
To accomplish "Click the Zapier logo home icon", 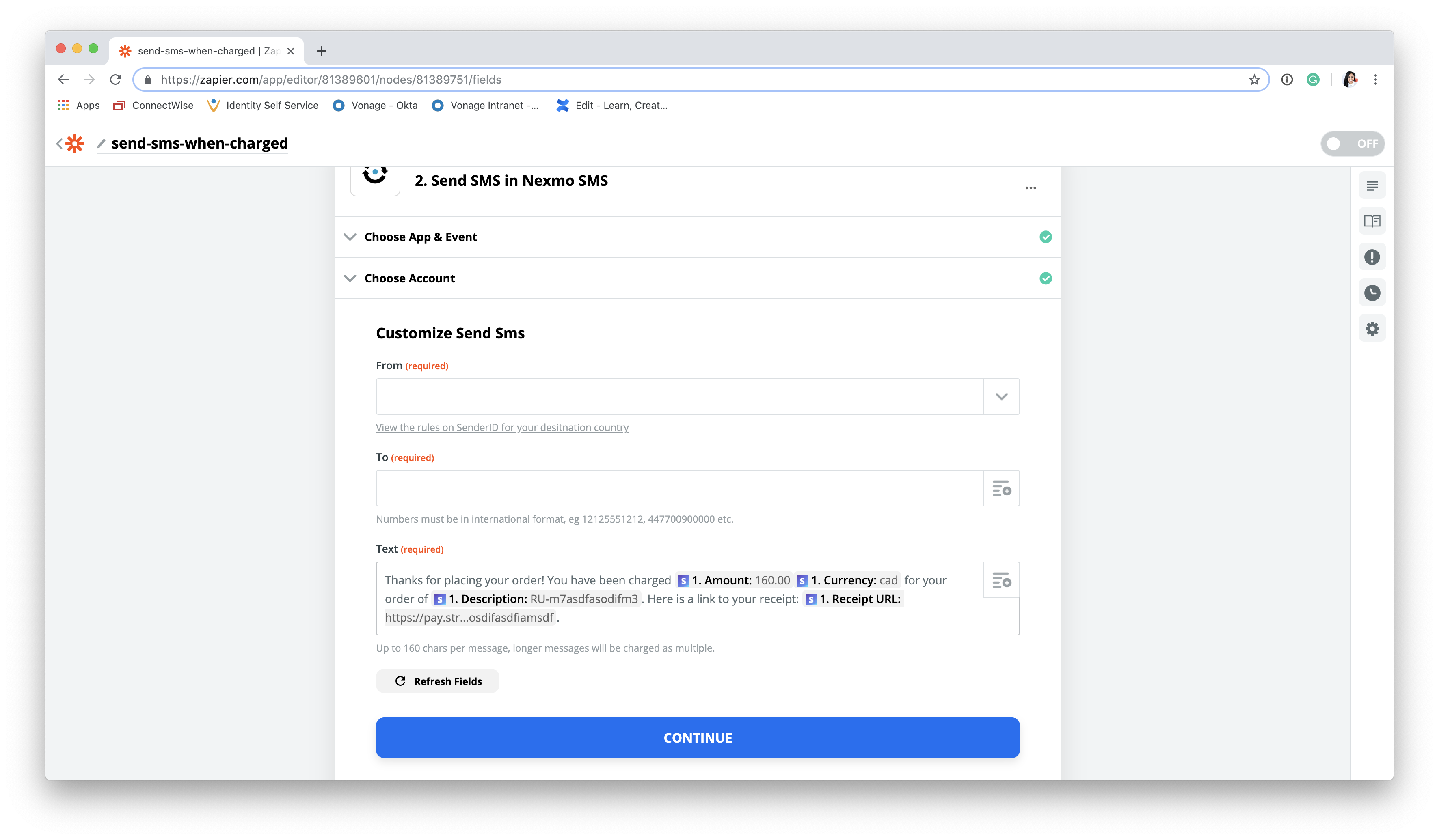I will coord(75,143).
